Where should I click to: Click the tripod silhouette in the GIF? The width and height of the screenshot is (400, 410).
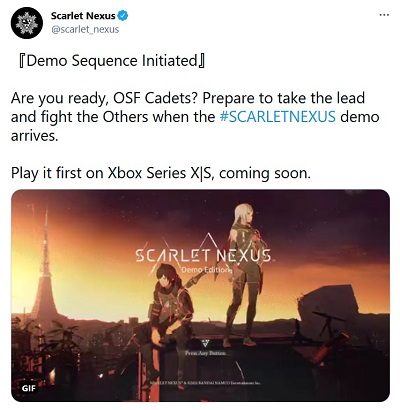[327, 323]
